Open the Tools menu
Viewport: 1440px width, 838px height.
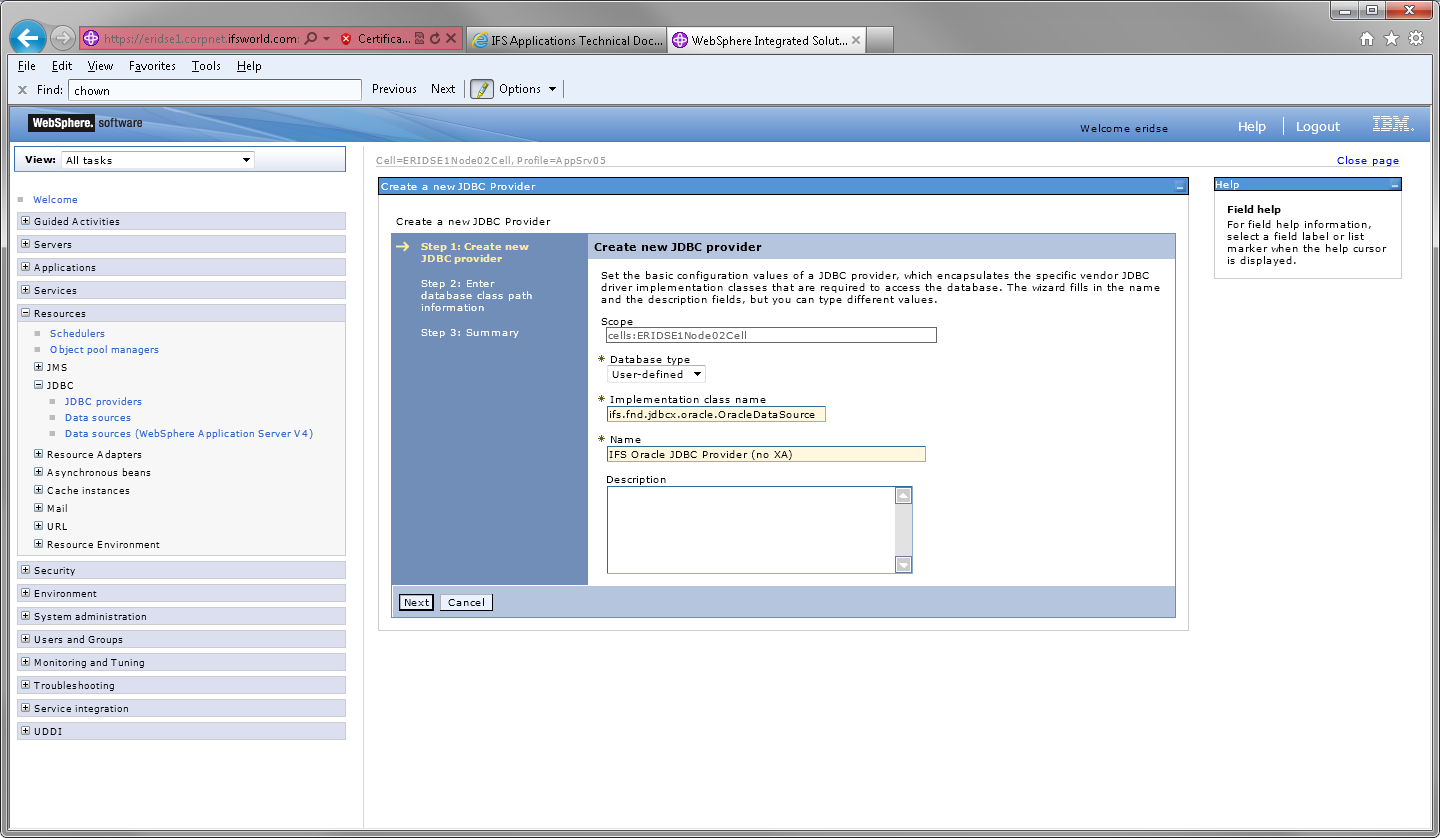(x=206, y=66)
